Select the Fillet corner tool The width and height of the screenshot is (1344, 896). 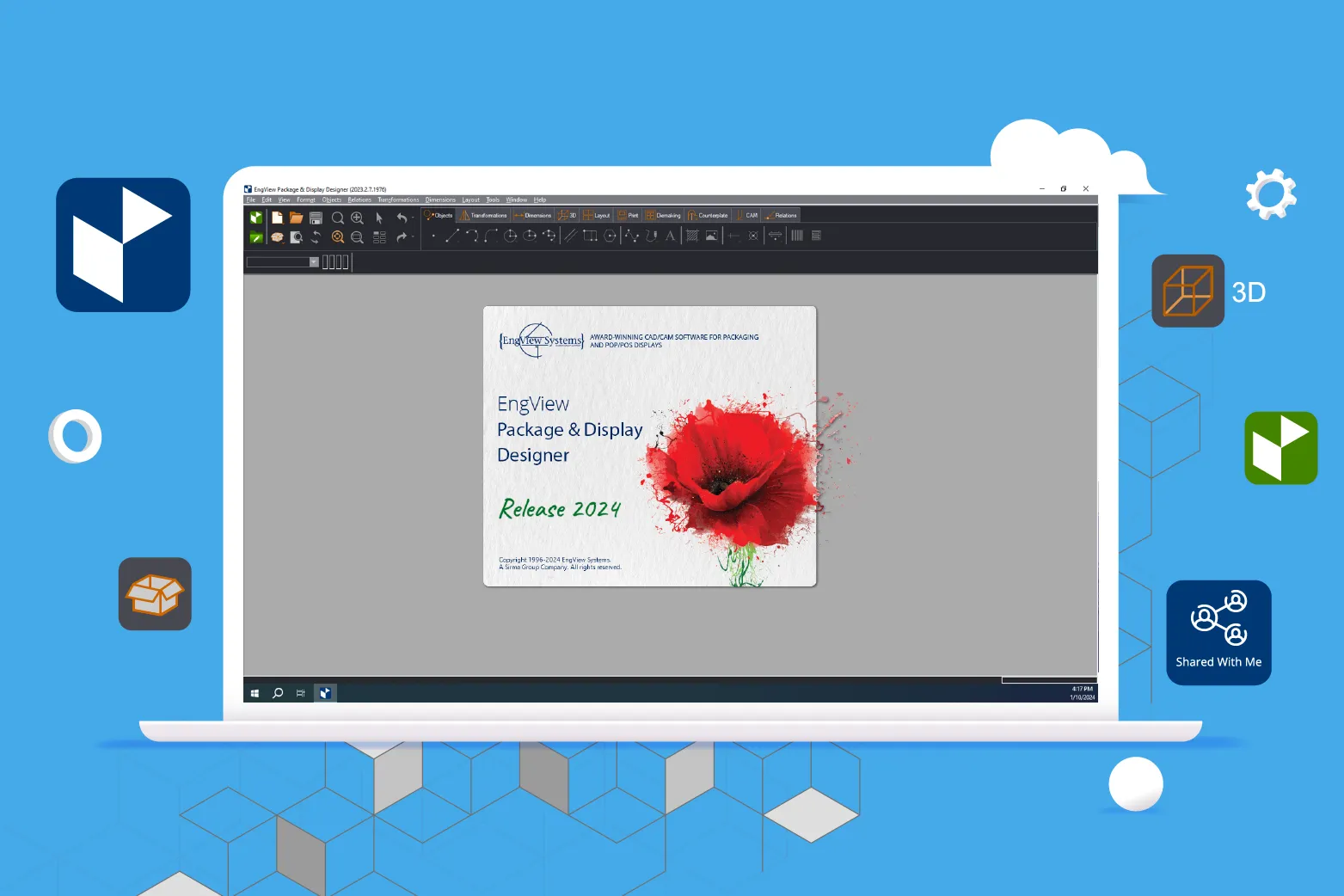(x=491, y=236)
